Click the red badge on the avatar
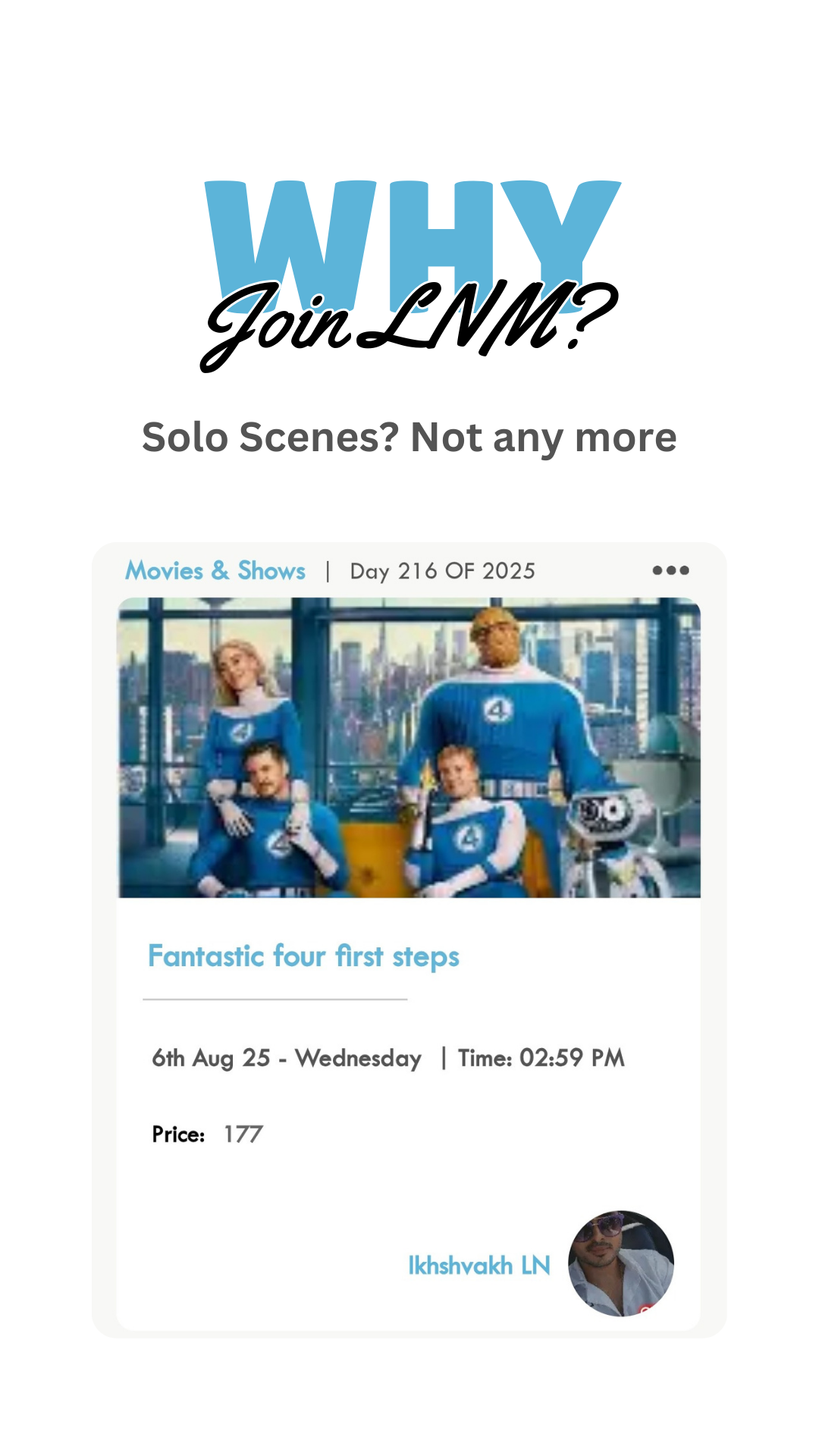Screen dimensions: 819x1456 pyautogui.click(x=646, y=1308)
